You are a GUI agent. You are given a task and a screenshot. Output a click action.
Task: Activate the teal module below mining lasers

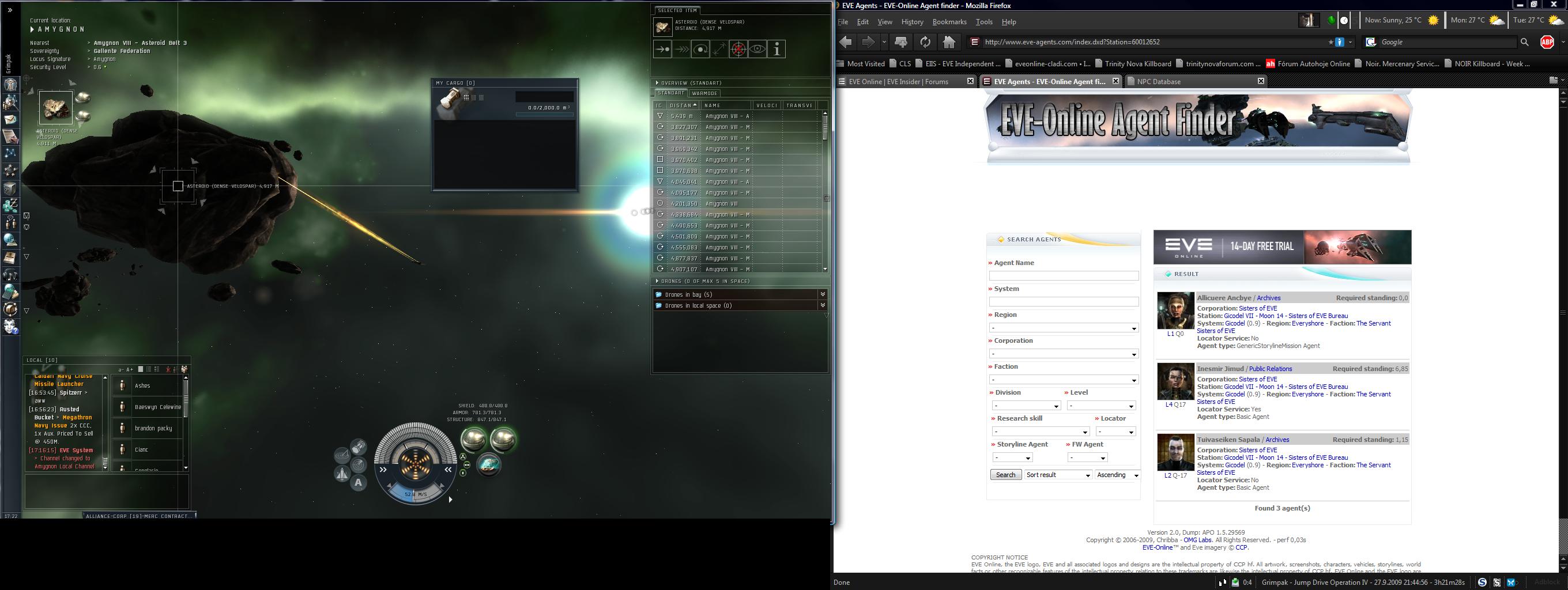489,465
